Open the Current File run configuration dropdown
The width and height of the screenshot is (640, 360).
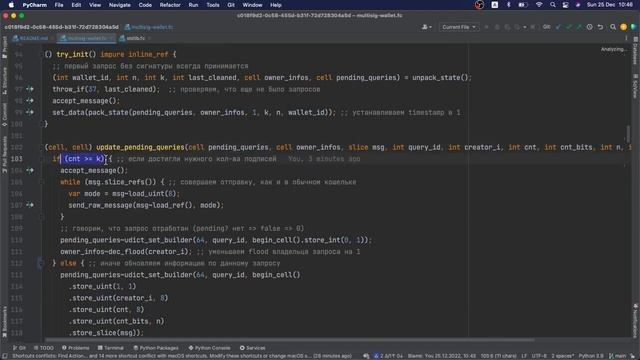click(x=459, y=27)
